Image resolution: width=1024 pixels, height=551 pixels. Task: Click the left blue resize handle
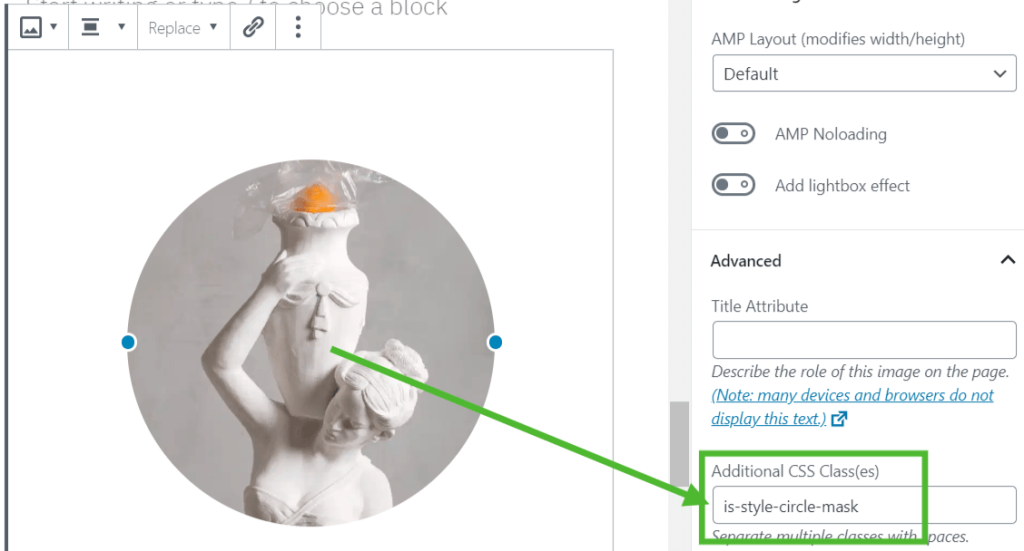128,342
